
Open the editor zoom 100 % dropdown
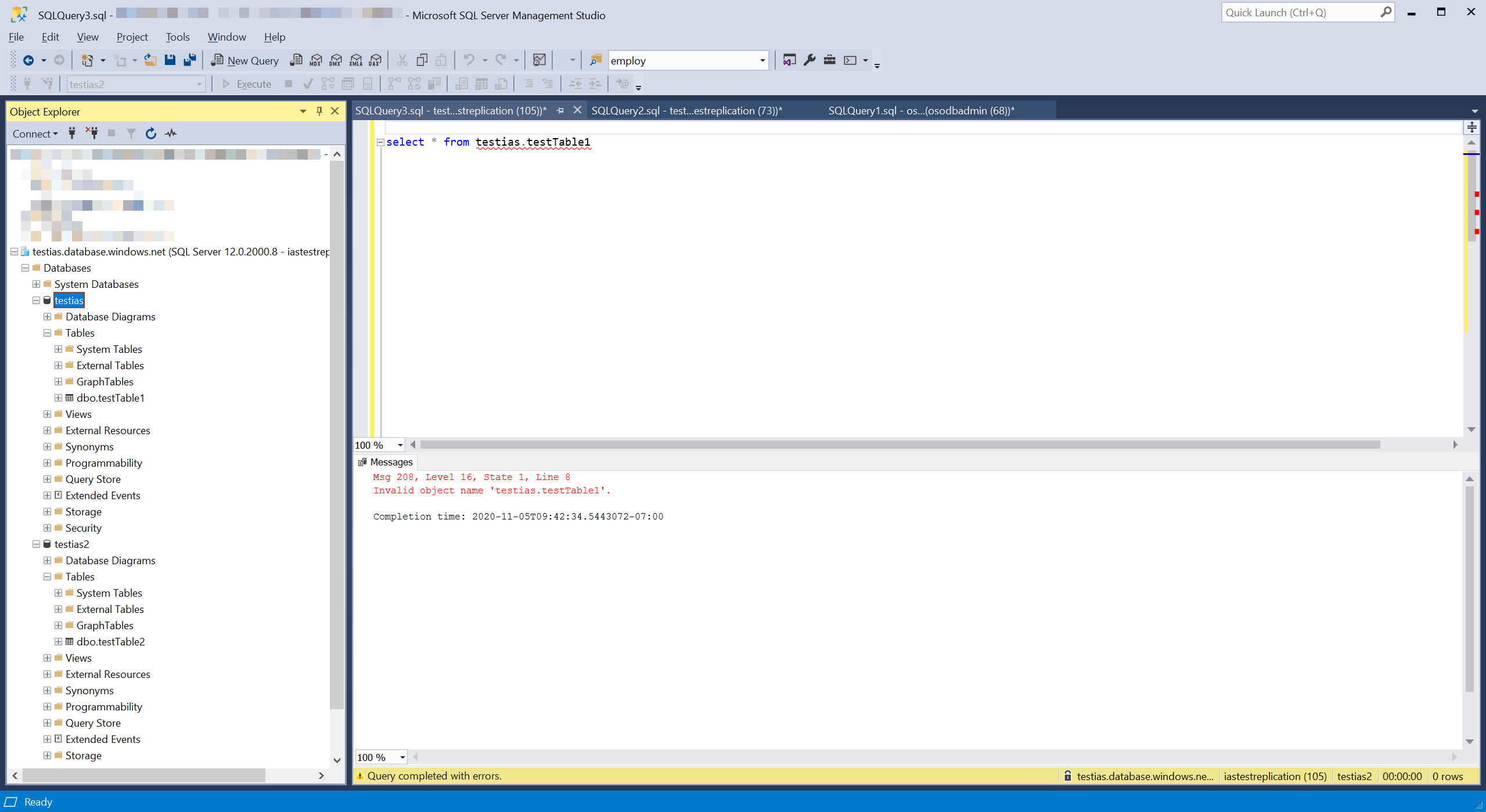point(400,445)
